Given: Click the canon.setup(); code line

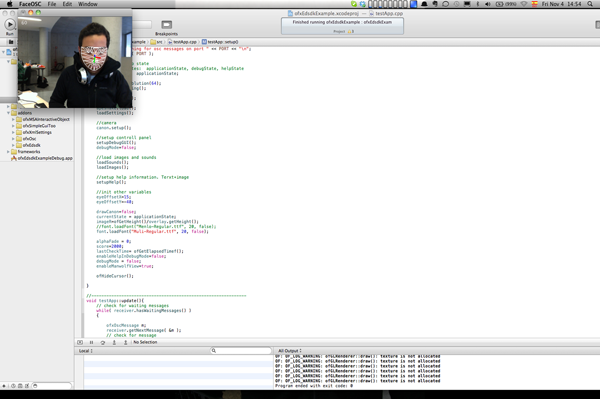Looking at the screenshot, I should [113, 128].
